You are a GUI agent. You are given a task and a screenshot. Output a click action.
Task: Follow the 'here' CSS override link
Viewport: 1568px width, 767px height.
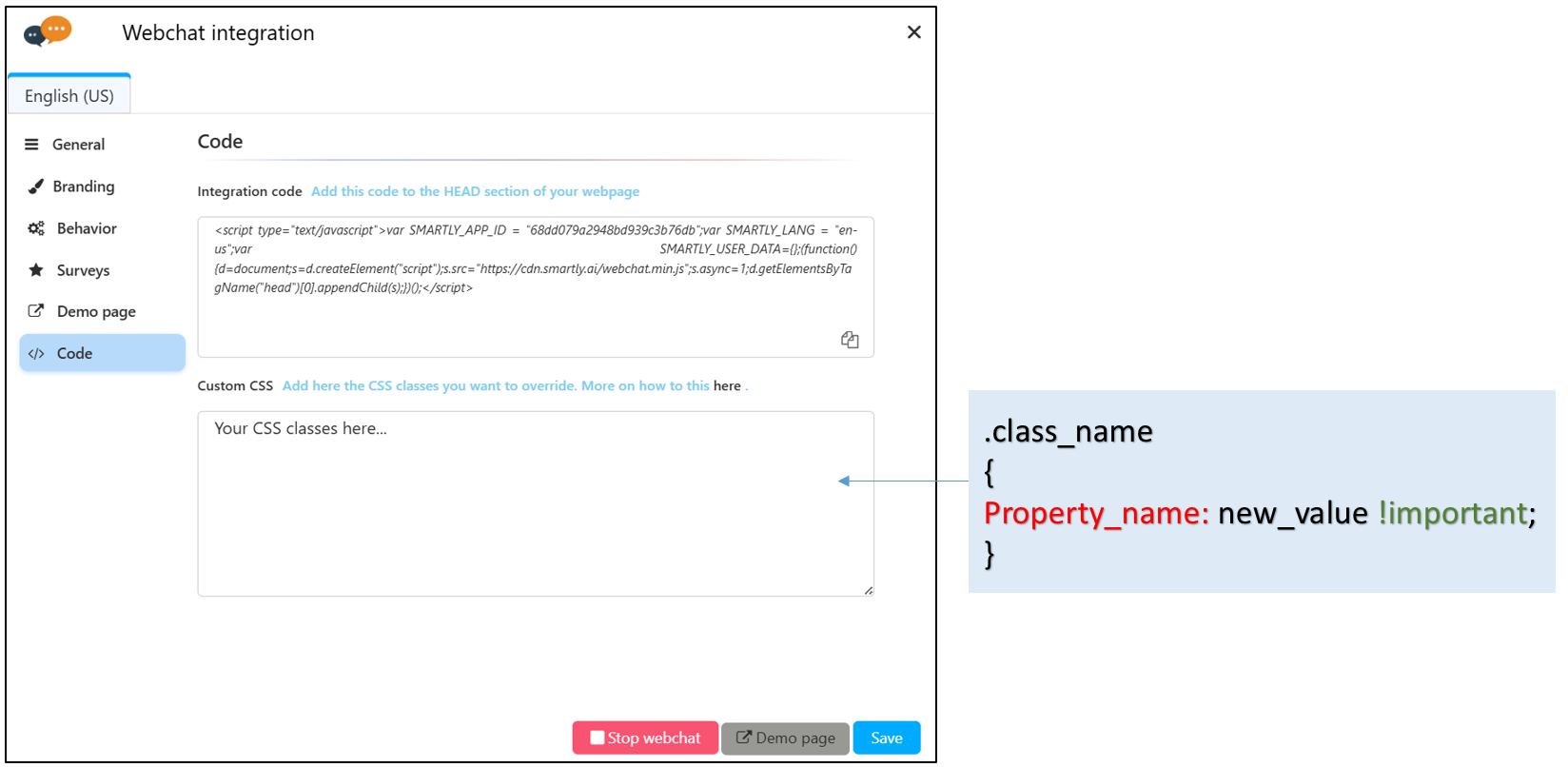tap(727, 385)
